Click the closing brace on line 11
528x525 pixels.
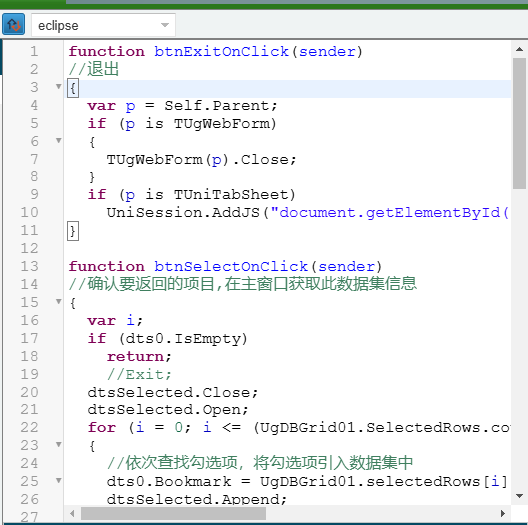tap(73, 231)
